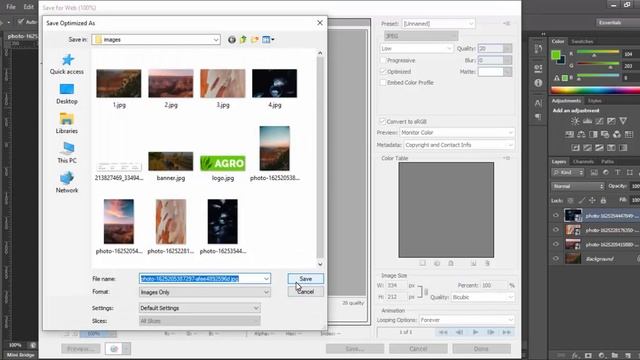
Task: Open the File name dropdown arrow
Action: coord(266,279)
